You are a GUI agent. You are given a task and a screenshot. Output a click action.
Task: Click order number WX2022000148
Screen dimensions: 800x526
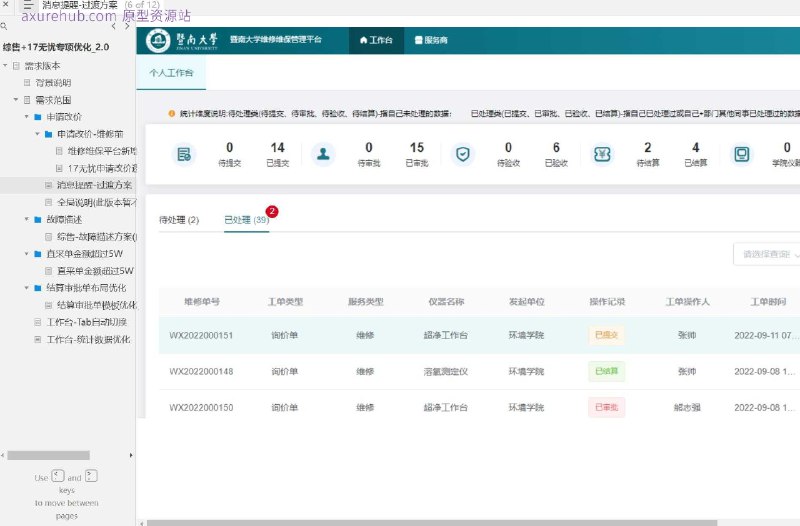201,371
